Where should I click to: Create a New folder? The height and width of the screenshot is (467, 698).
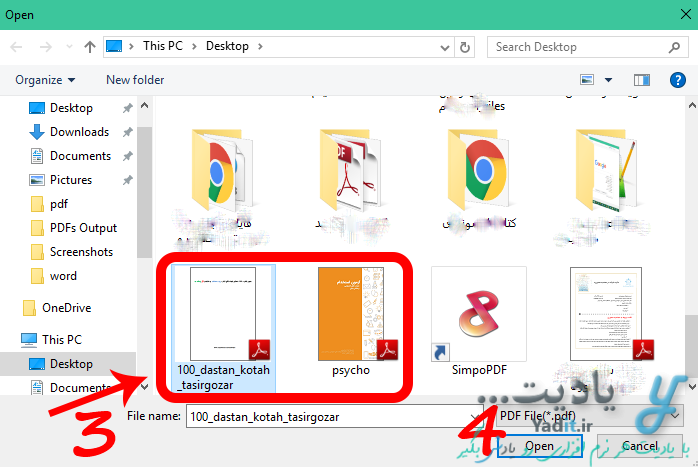[x=135, y=80]
